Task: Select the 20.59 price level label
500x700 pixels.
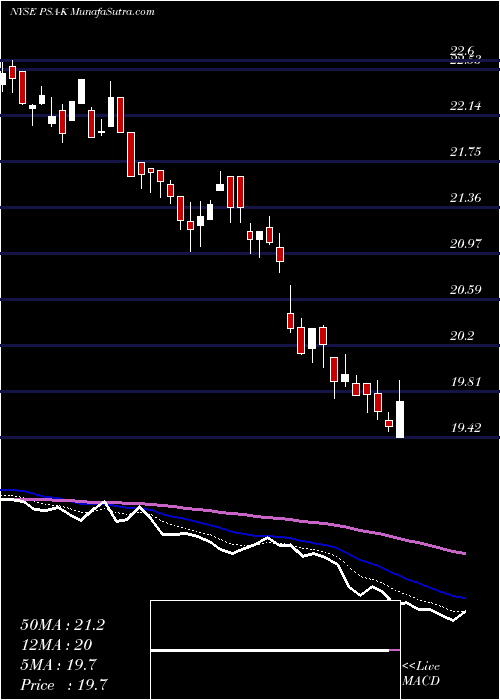Action: [x=466, y=290]
